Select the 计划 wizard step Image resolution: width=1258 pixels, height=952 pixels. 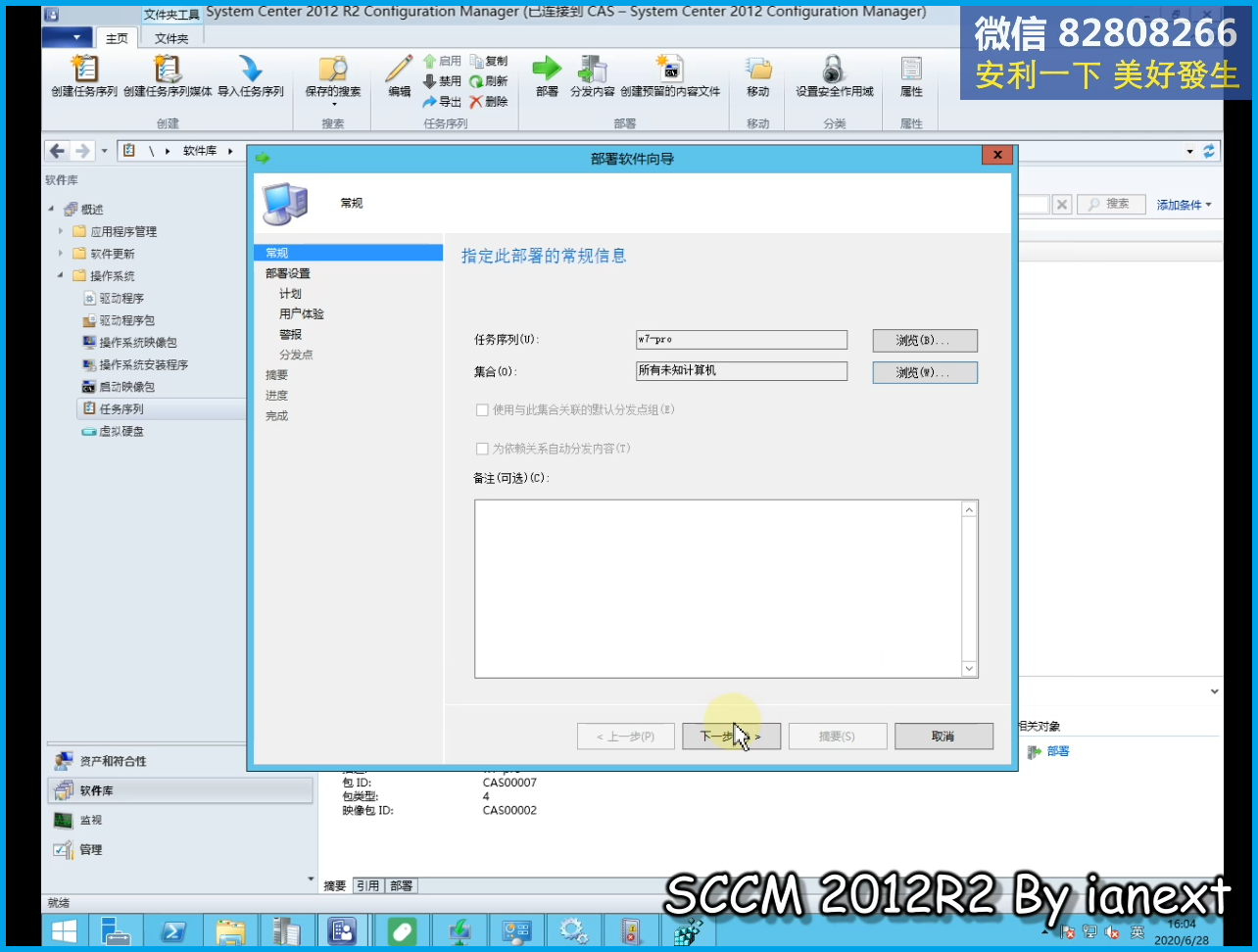coord(291,294)
